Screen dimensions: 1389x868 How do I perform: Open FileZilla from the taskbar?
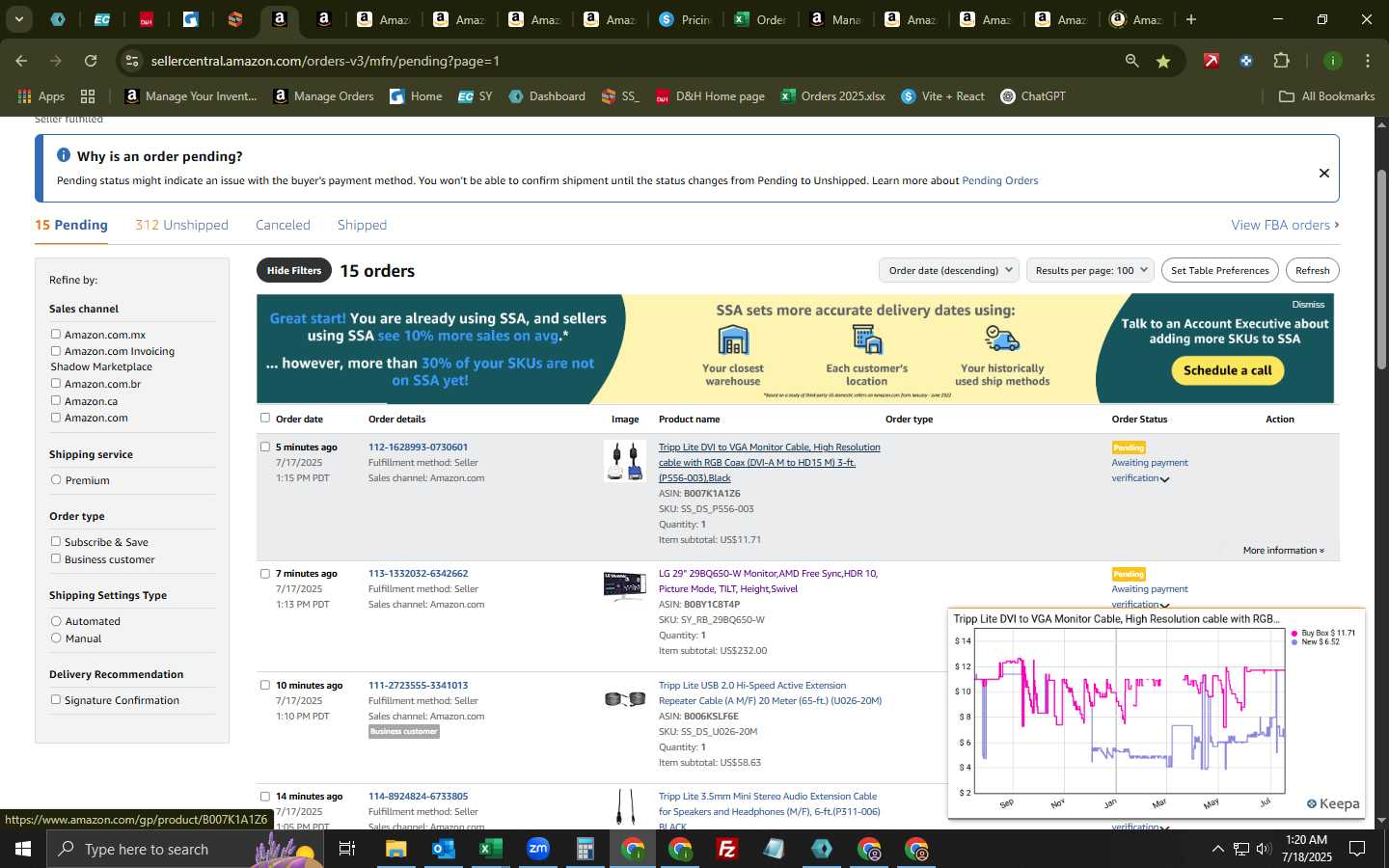[x=727, y=849]
